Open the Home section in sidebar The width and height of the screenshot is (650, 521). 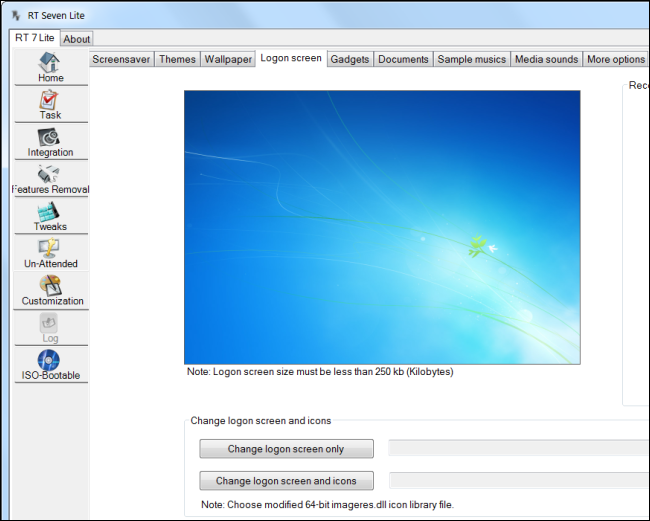51,67
